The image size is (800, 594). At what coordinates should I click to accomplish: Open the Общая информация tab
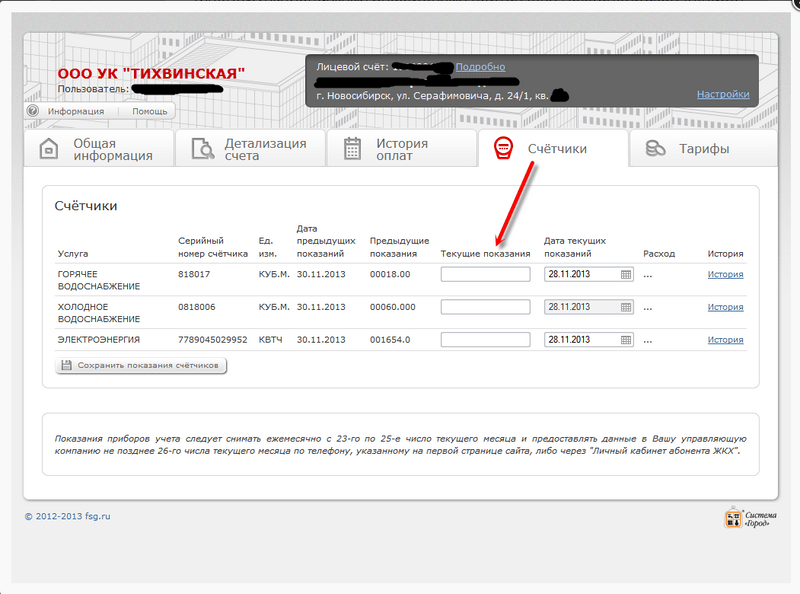(x=99, y=149)
